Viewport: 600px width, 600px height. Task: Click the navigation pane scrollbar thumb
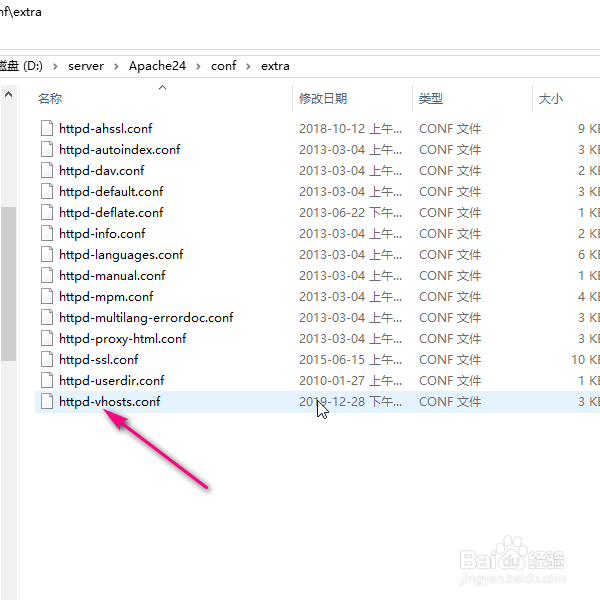[x=8, y=284]
